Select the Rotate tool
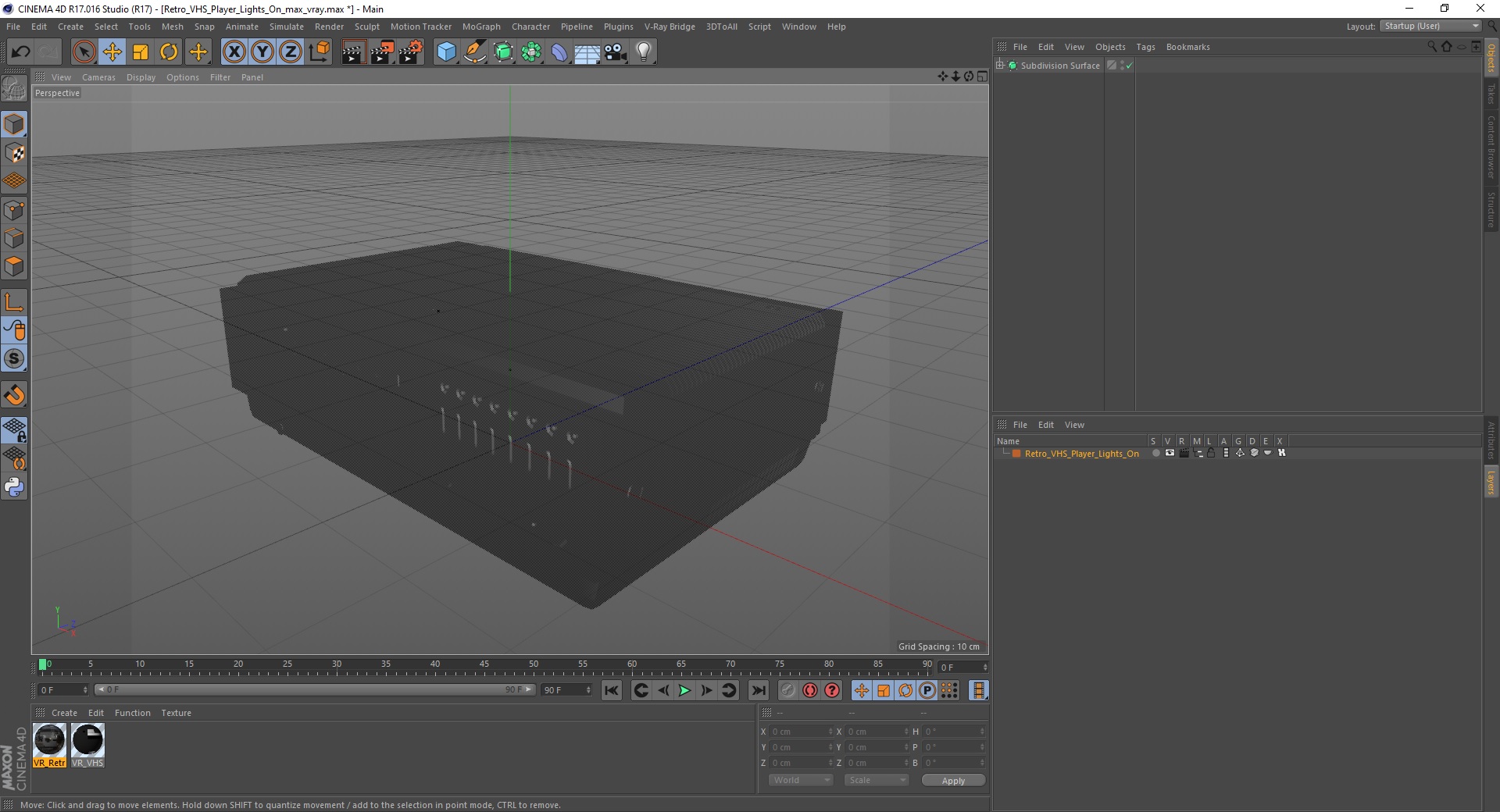Image resolution: width=1500 pixels, height=812 pixels. pyautogui.click(x=169, y=52)
